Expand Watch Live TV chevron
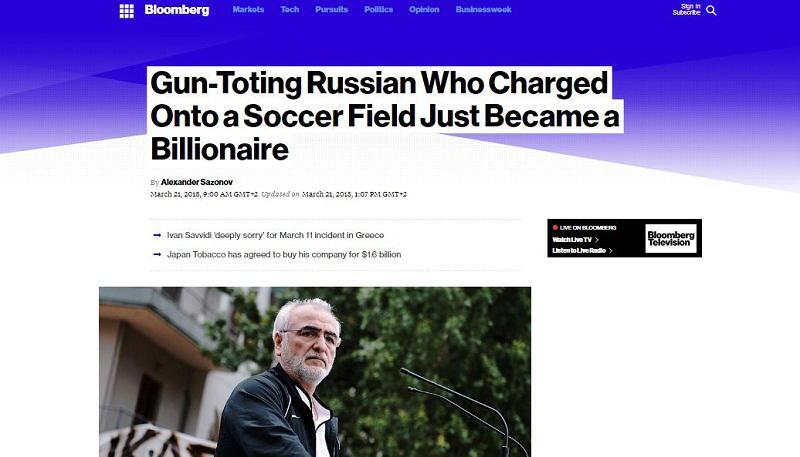This screenshot has width=800, height=457. pyautogui.click(x=596, y=240)
